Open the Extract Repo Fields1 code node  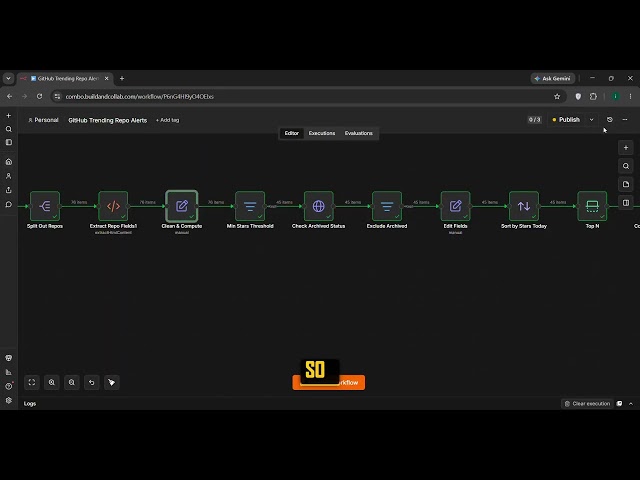click(x=113, y=206)
